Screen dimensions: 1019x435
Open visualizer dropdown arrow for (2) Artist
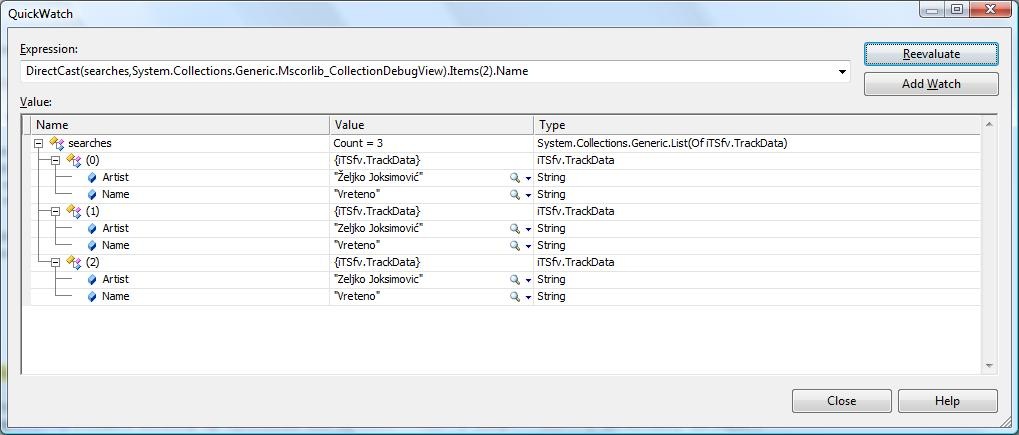tap(528, 280)
